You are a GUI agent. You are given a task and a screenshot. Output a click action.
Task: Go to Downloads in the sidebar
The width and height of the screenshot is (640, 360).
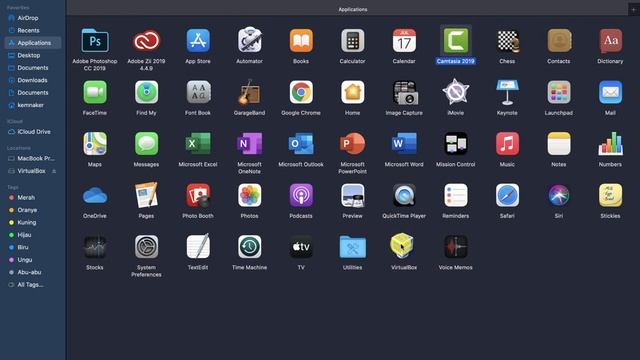(x=33, y=80)
